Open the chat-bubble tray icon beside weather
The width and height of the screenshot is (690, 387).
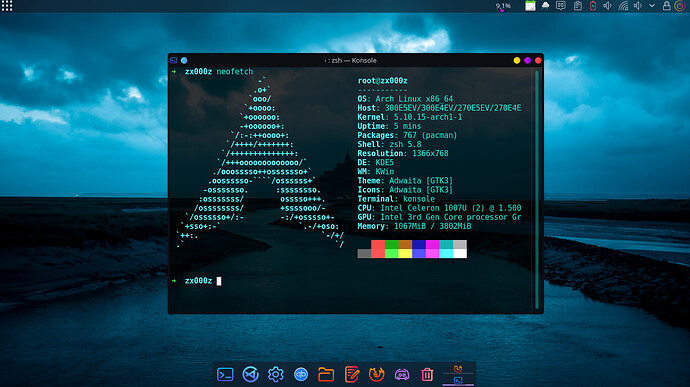pos(561,6)
